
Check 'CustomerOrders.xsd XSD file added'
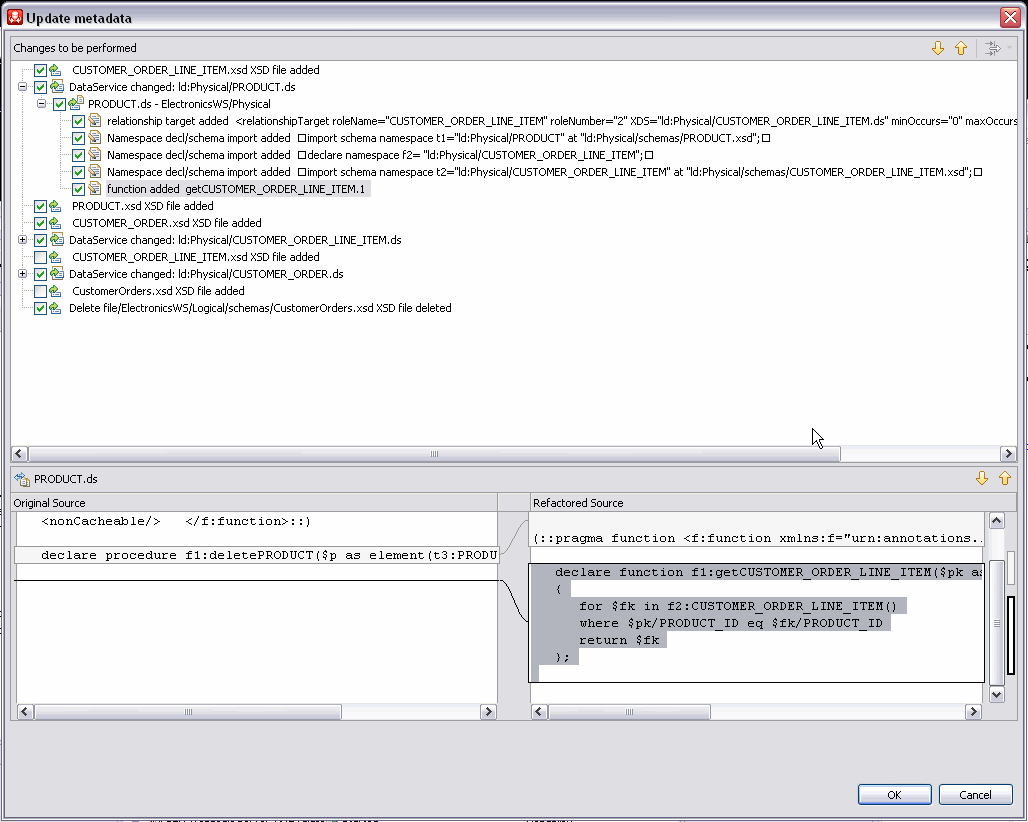click(40, 292)
